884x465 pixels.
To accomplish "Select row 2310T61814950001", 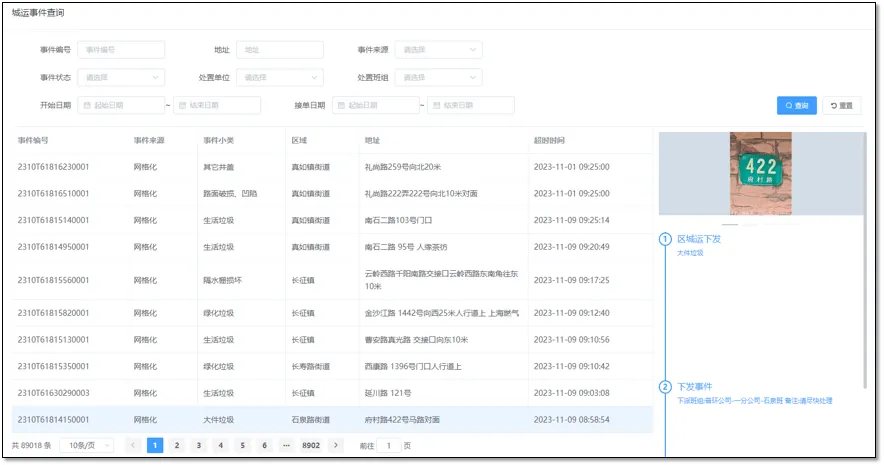I will pyautogui.click(x=332, y=247).
